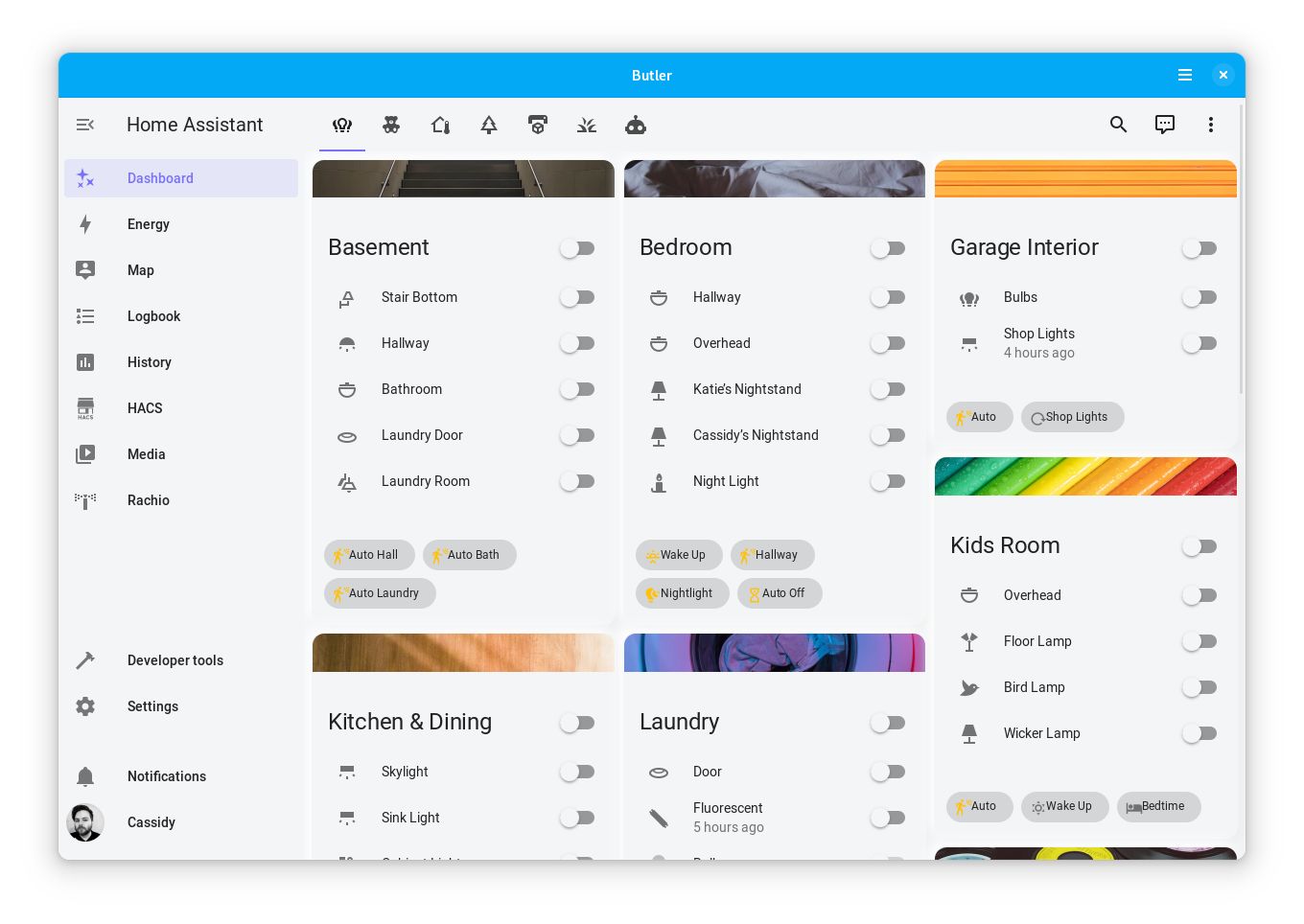Open the Assist chat bubble icon
This screenshot has width=1304, height=924.
click(x=1164, y=125)
